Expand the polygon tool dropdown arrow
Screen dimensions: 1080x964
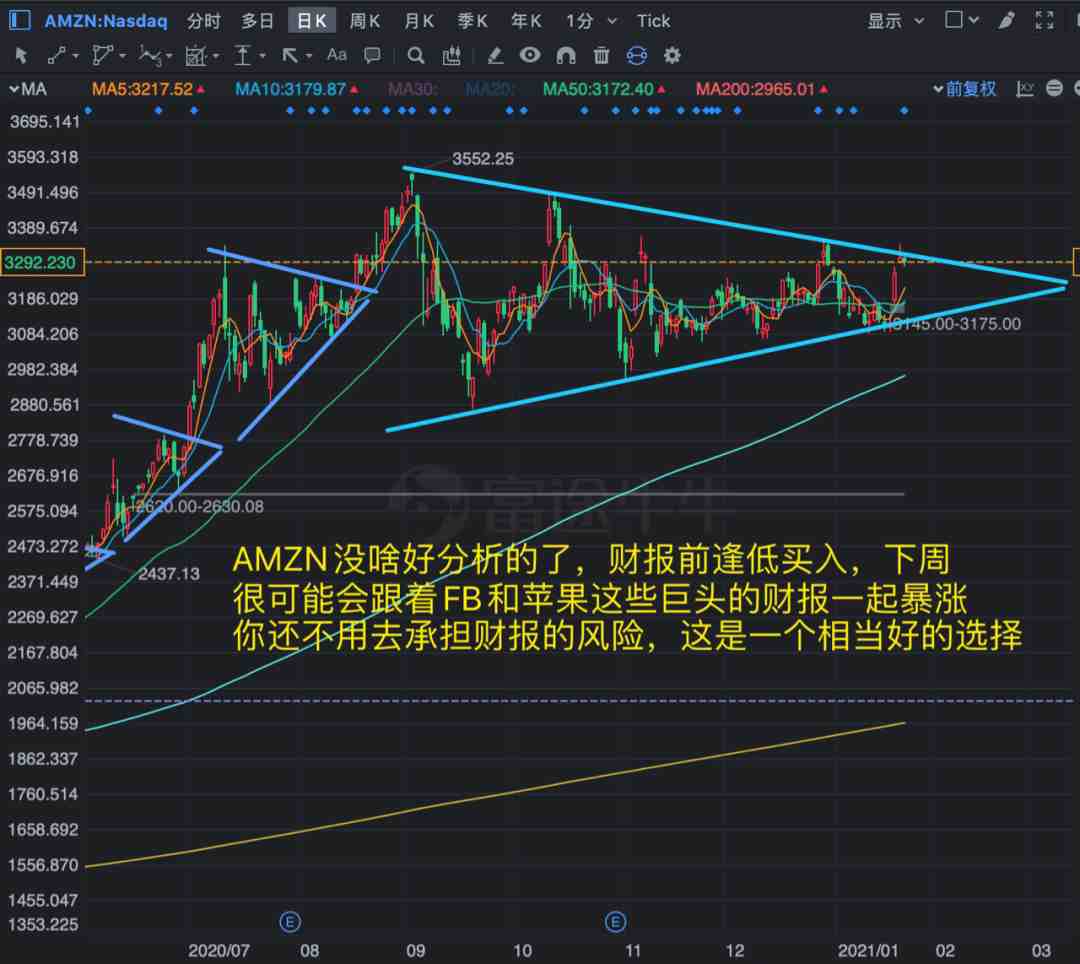(122, 56)
